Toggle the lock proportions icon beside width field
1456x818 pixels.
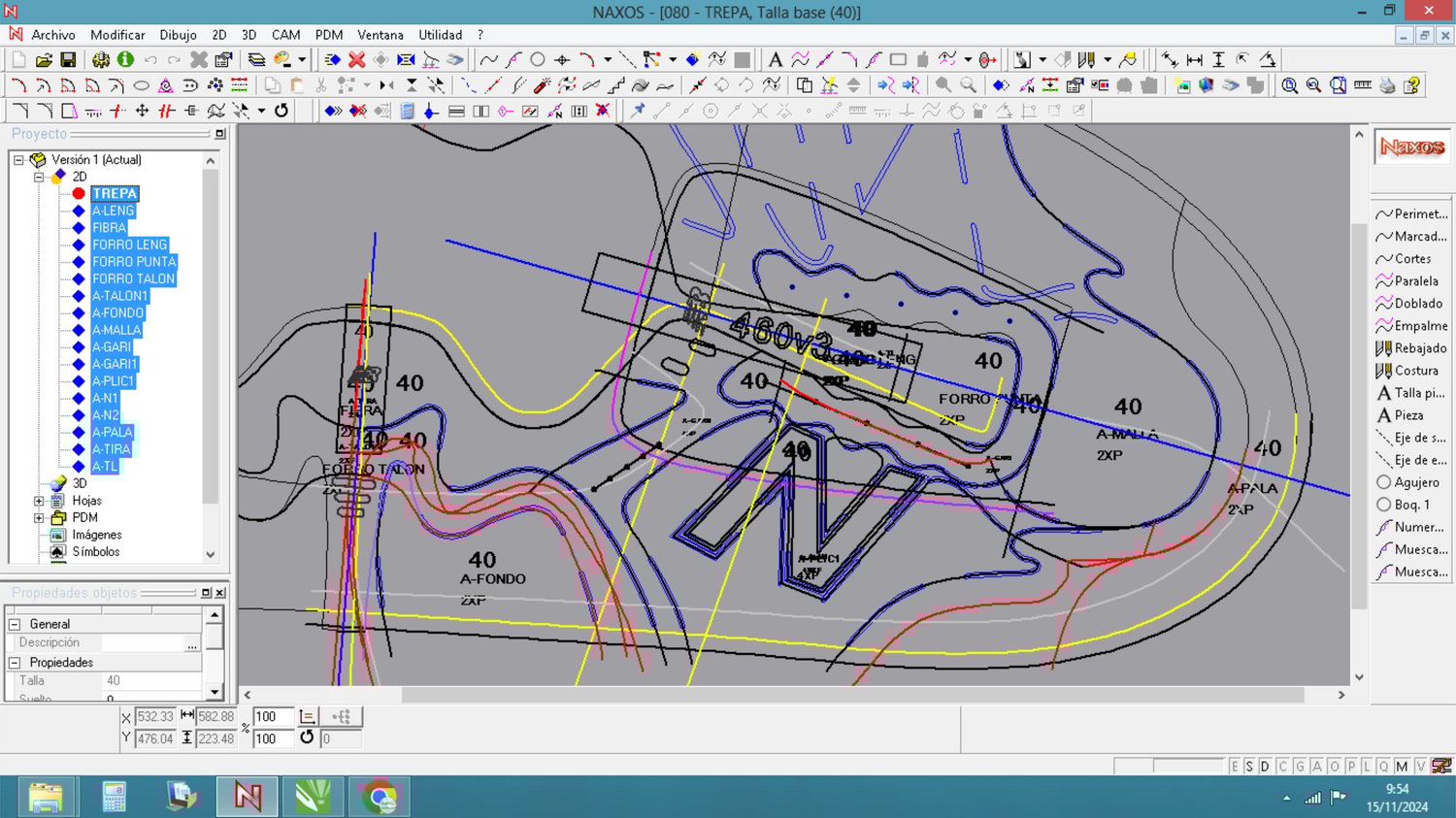click(307, 717)
